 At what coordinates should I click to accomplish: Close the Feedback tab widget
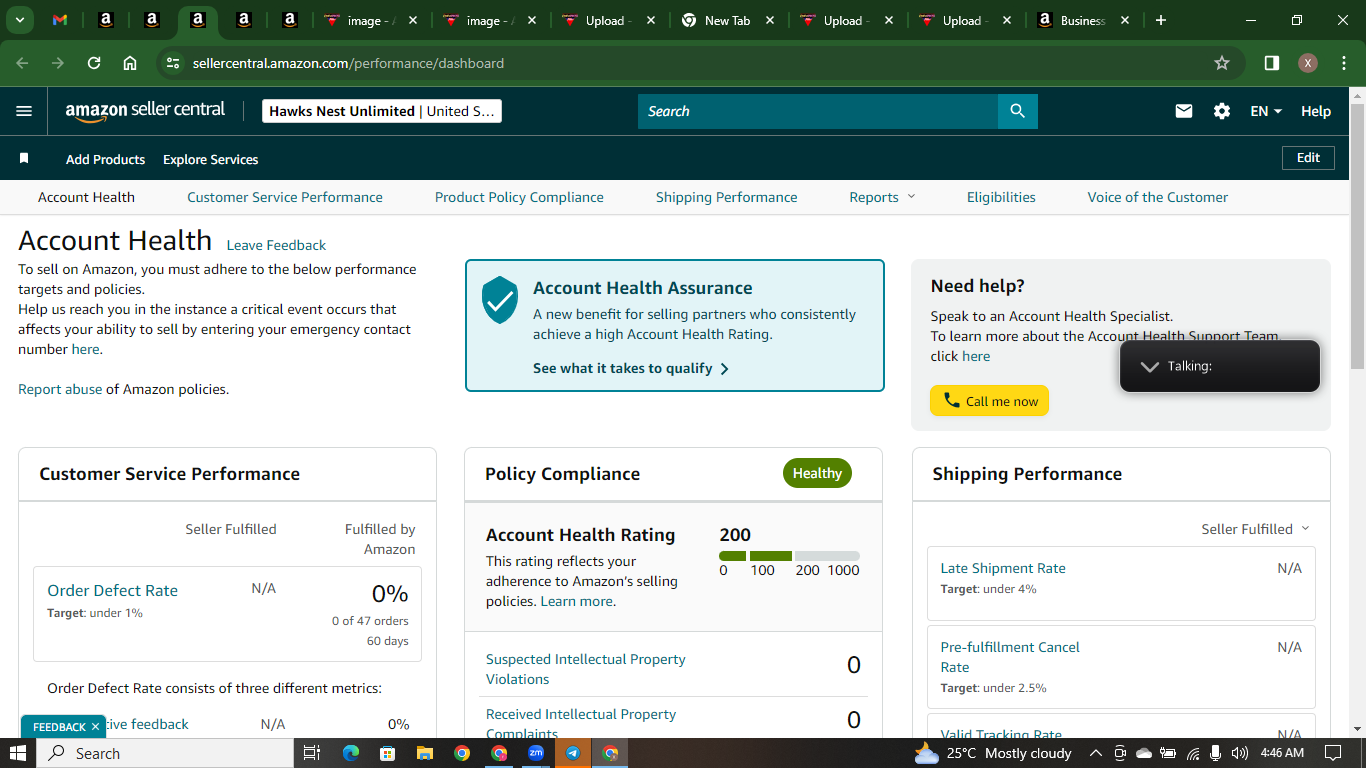pyautogui.click(x=95, y=727)
